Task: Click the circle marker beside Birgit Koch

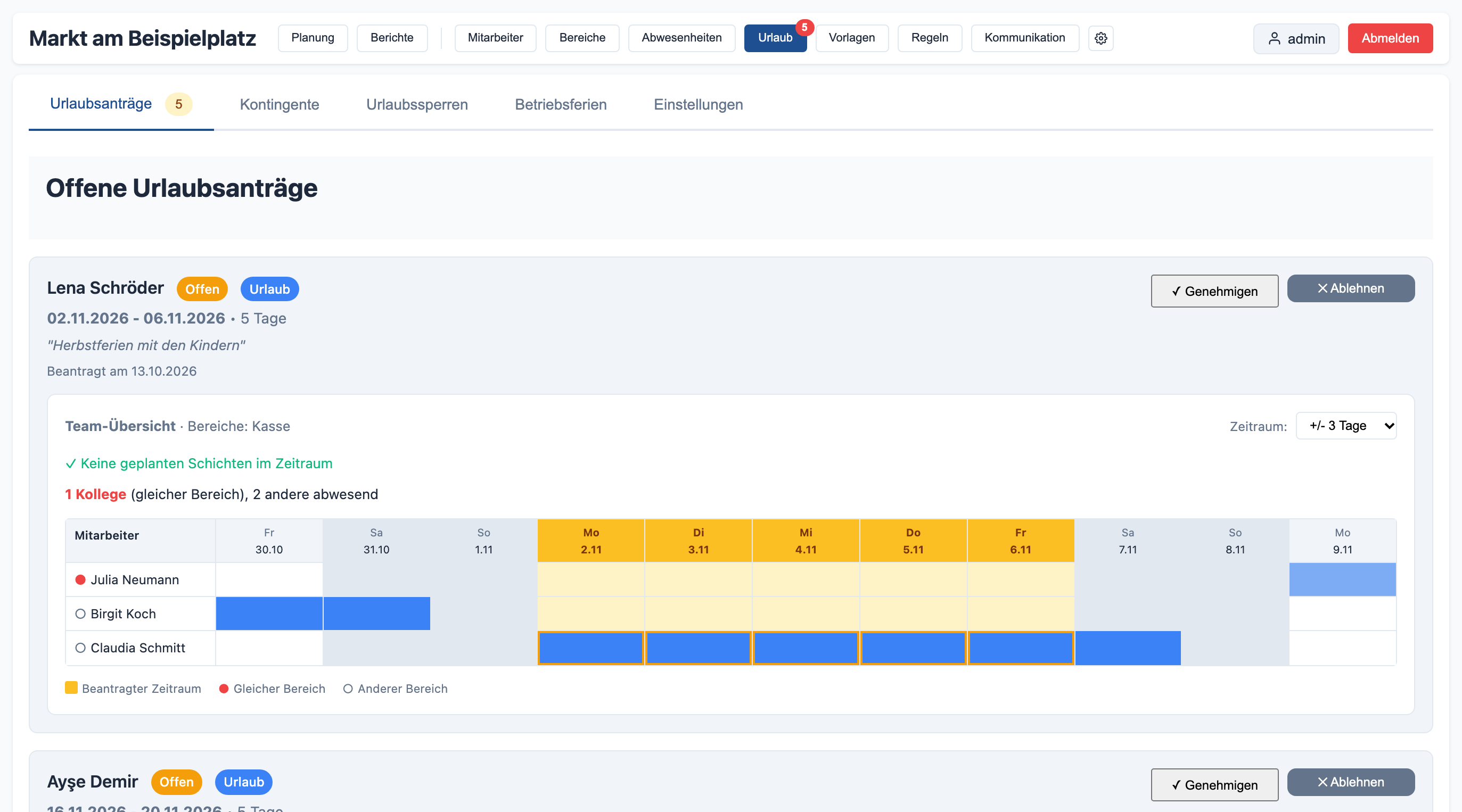Action: pyautogui.click(x=80, y=614)
